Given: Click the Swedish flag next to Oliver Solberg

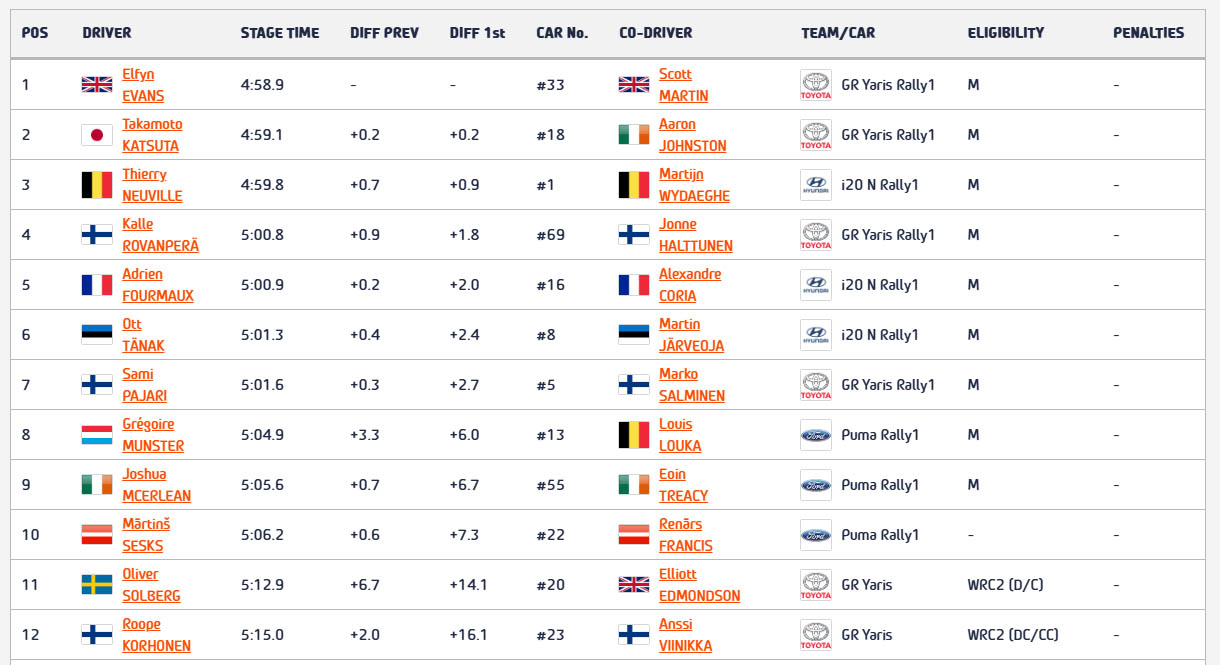Looking at the screenshot, I should (97, 585).
